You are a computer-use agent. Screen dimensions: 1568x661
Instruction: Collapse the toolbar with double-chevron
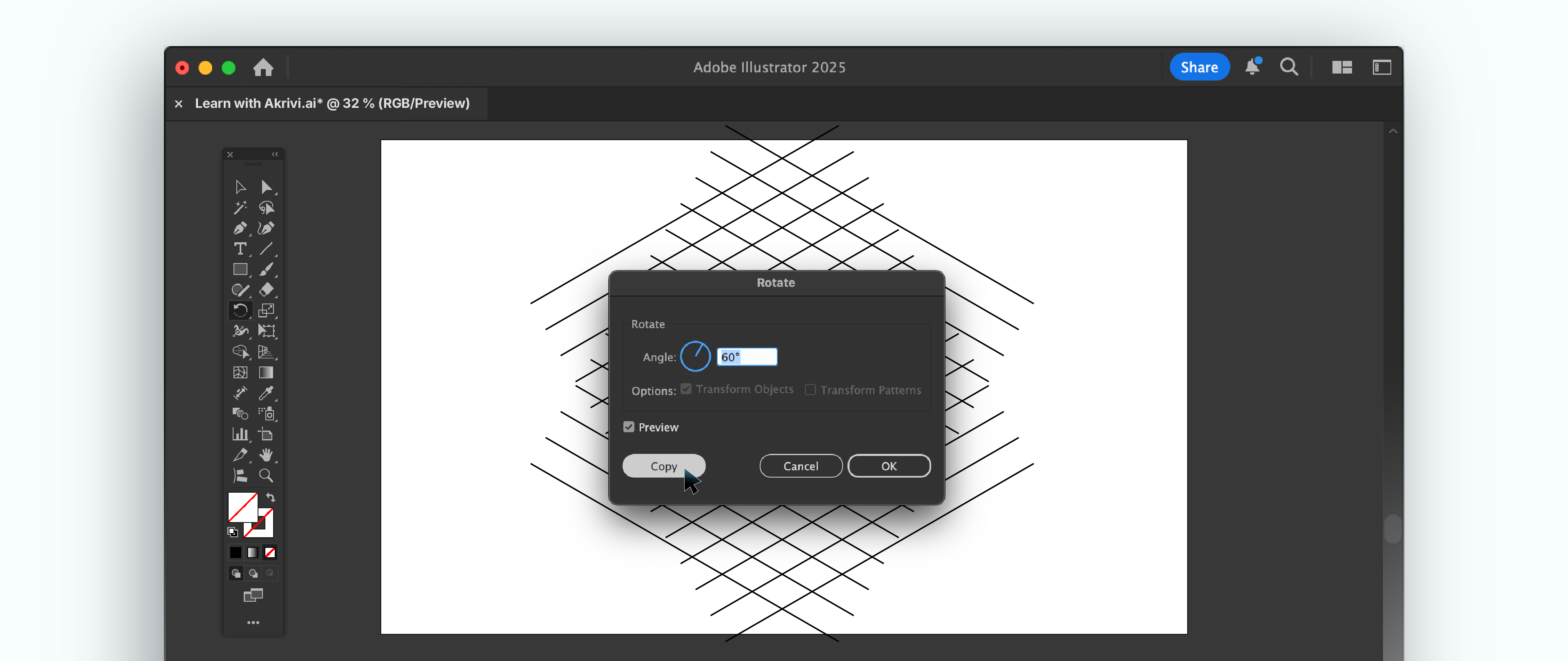pyautogui.click(x=275, y=155)
